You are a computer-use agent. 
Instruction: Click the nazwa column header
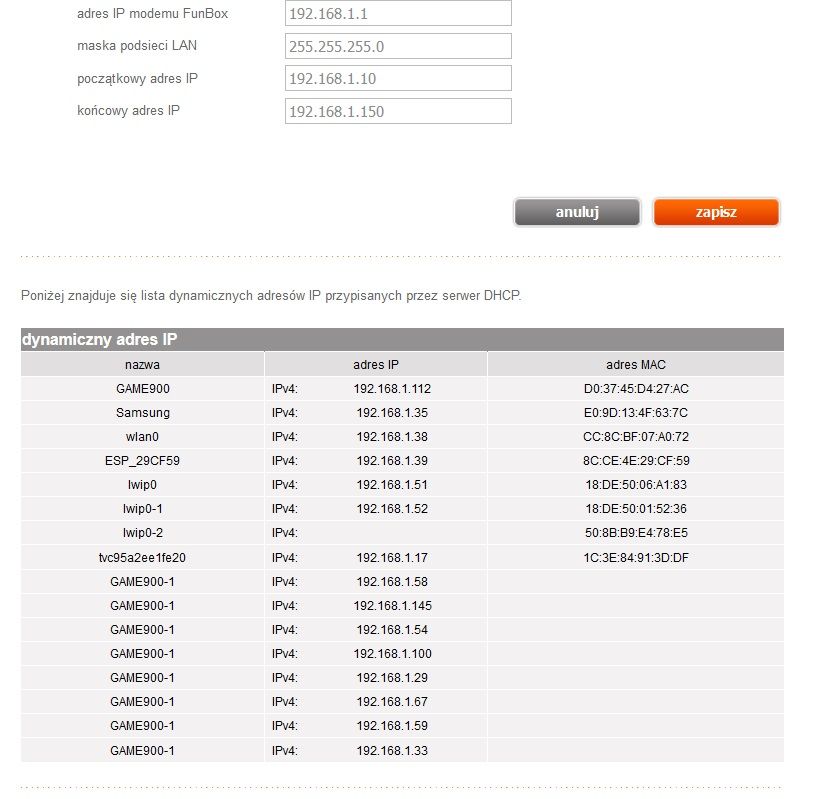click(x=142, y=364)
